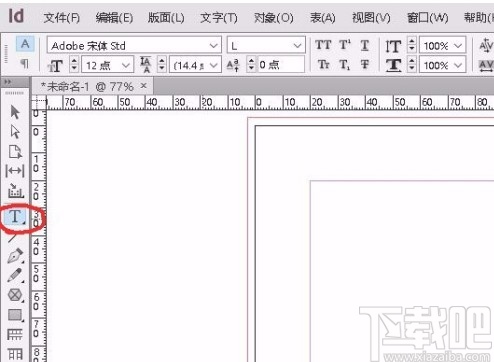Select the Gap tool
This screenshot has width=494, height=362.
15,171
